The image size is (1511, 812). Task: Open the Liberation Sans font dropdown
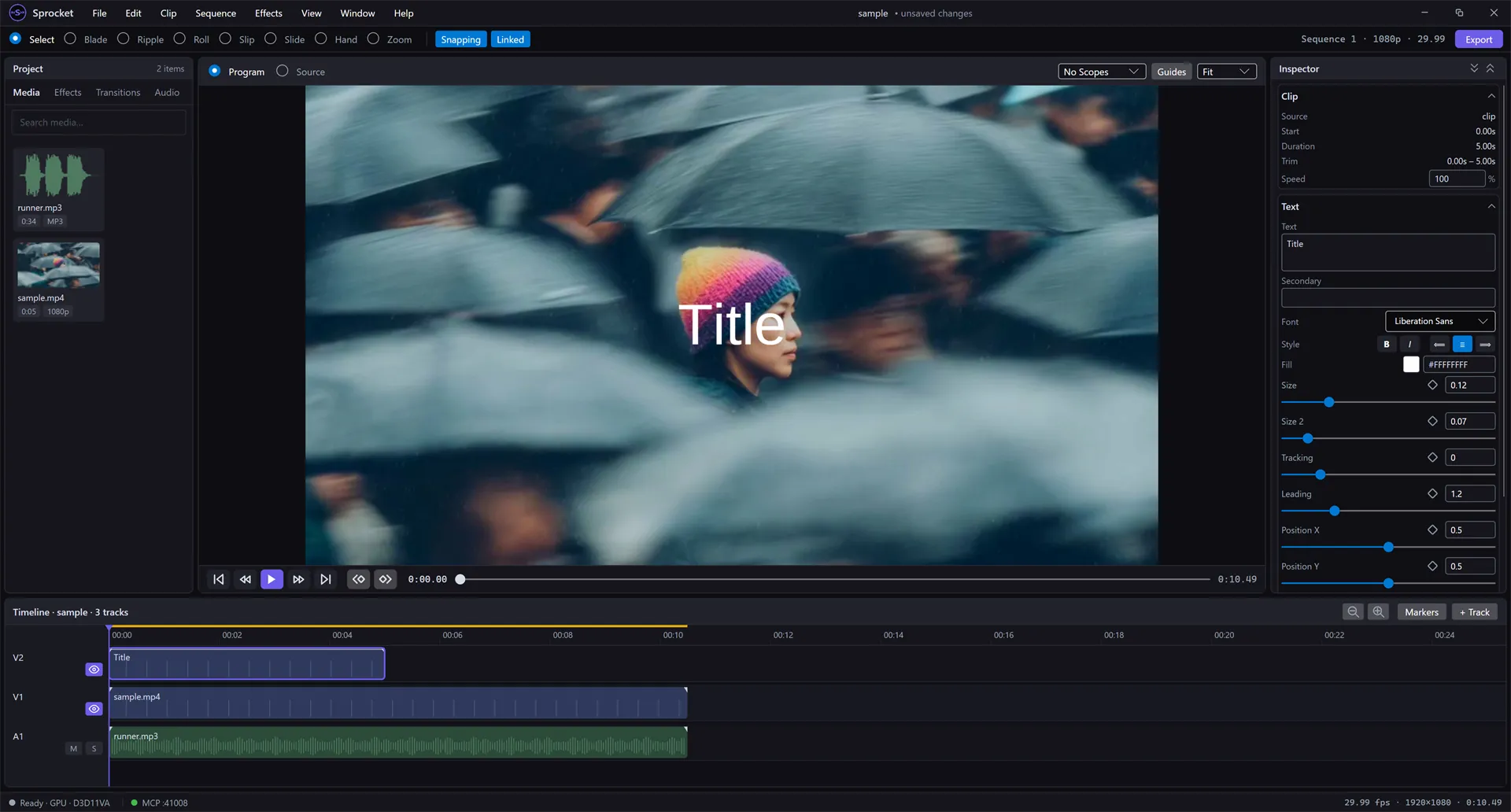point(1439,321)
